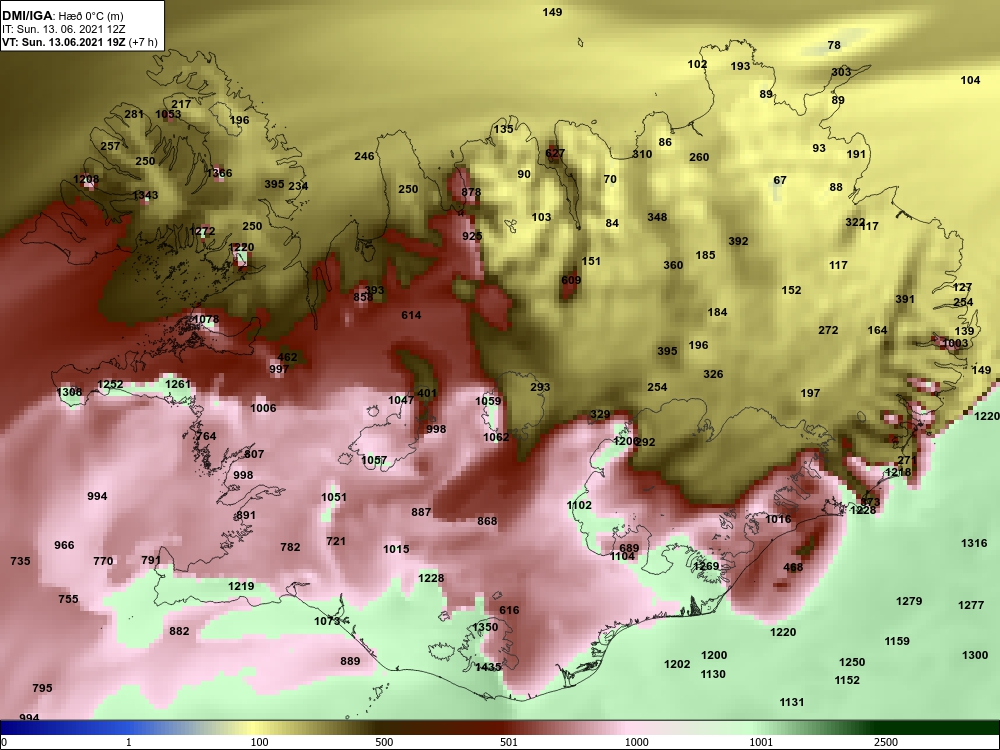Click the map value '1159'
The height and width of the screenshot is (750, 1000).
point(897,642)
